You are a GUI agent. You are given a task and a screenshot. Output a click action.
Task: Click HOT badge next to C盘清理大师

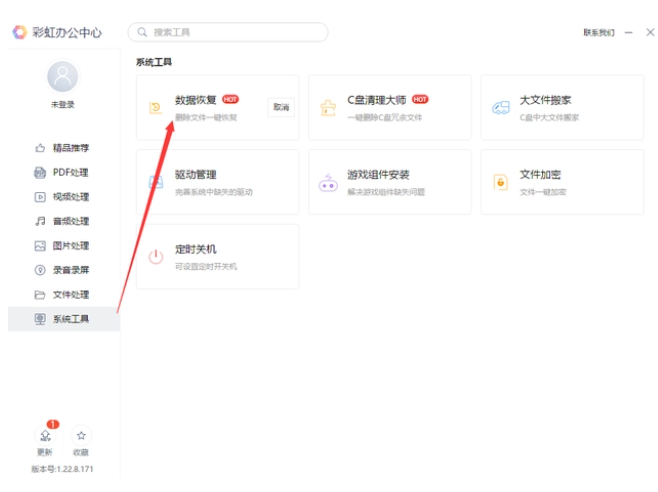420,99
